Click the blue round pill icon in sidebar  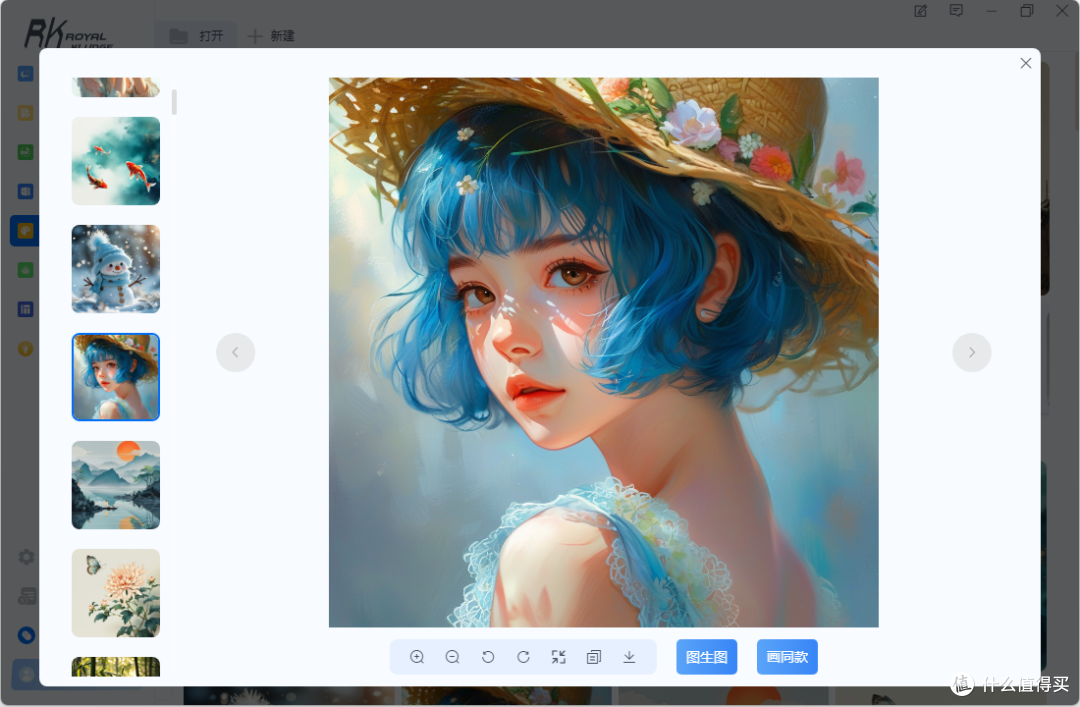click(26, 635)
